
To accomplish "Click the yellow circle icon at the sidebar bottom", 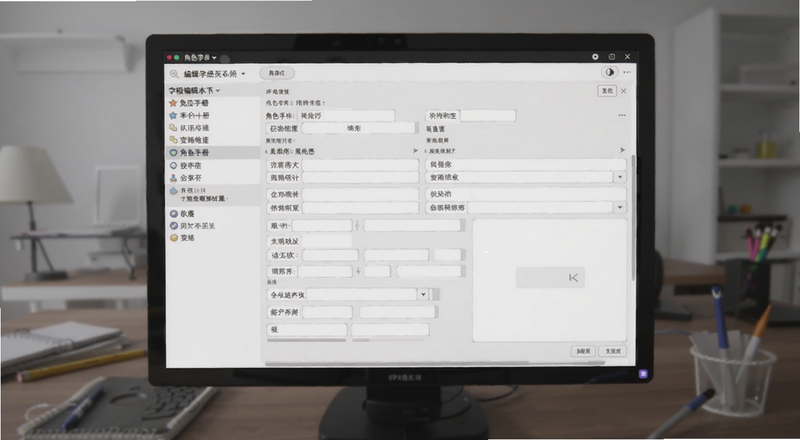I will click(x=173, y=238).
